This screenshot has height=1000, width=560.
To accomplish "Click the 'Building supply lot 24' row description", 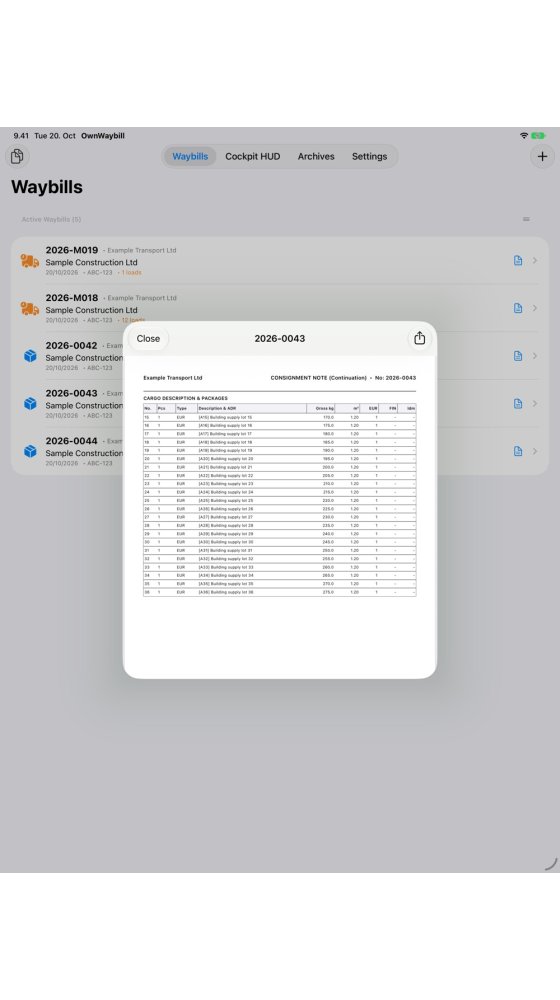I will 225,492.
